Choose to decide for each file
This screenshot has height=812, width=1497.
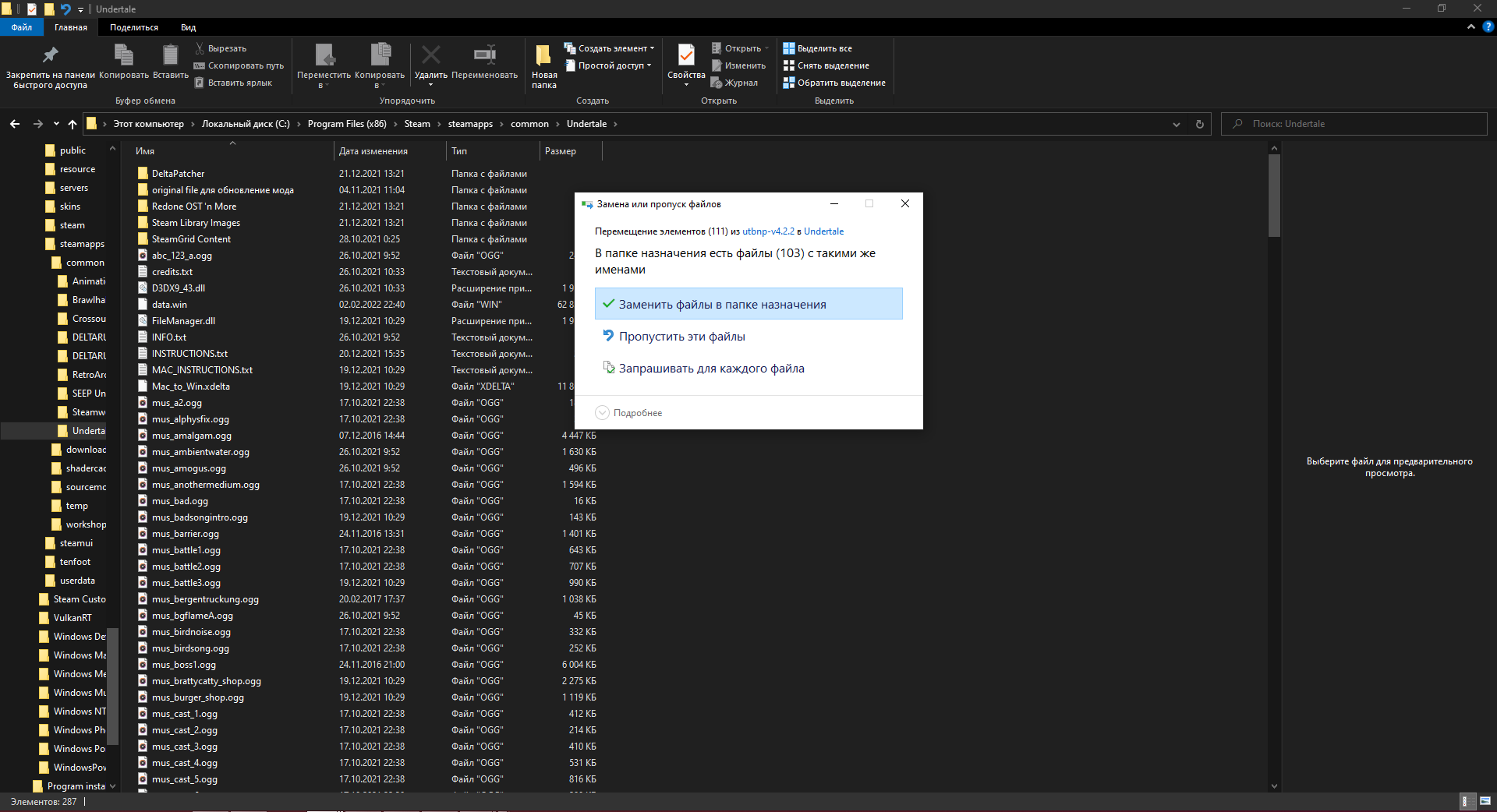(748, 369)
